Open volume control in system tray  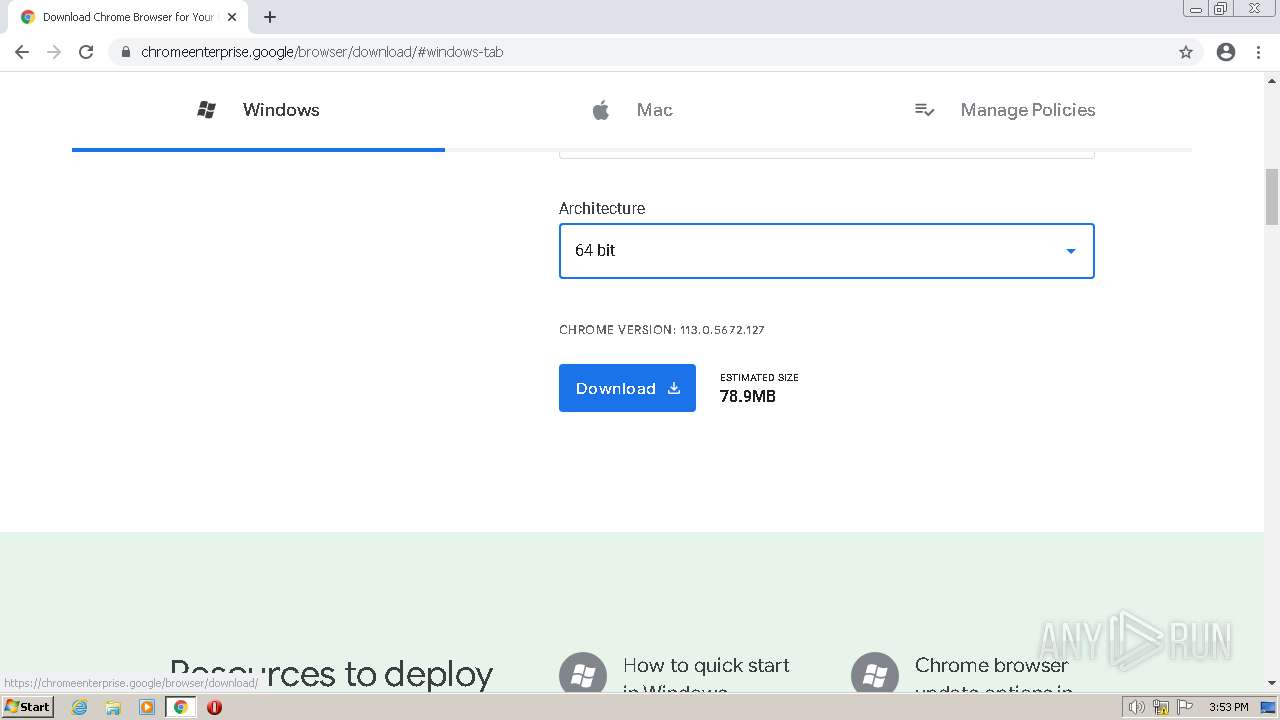point(1137,707)
